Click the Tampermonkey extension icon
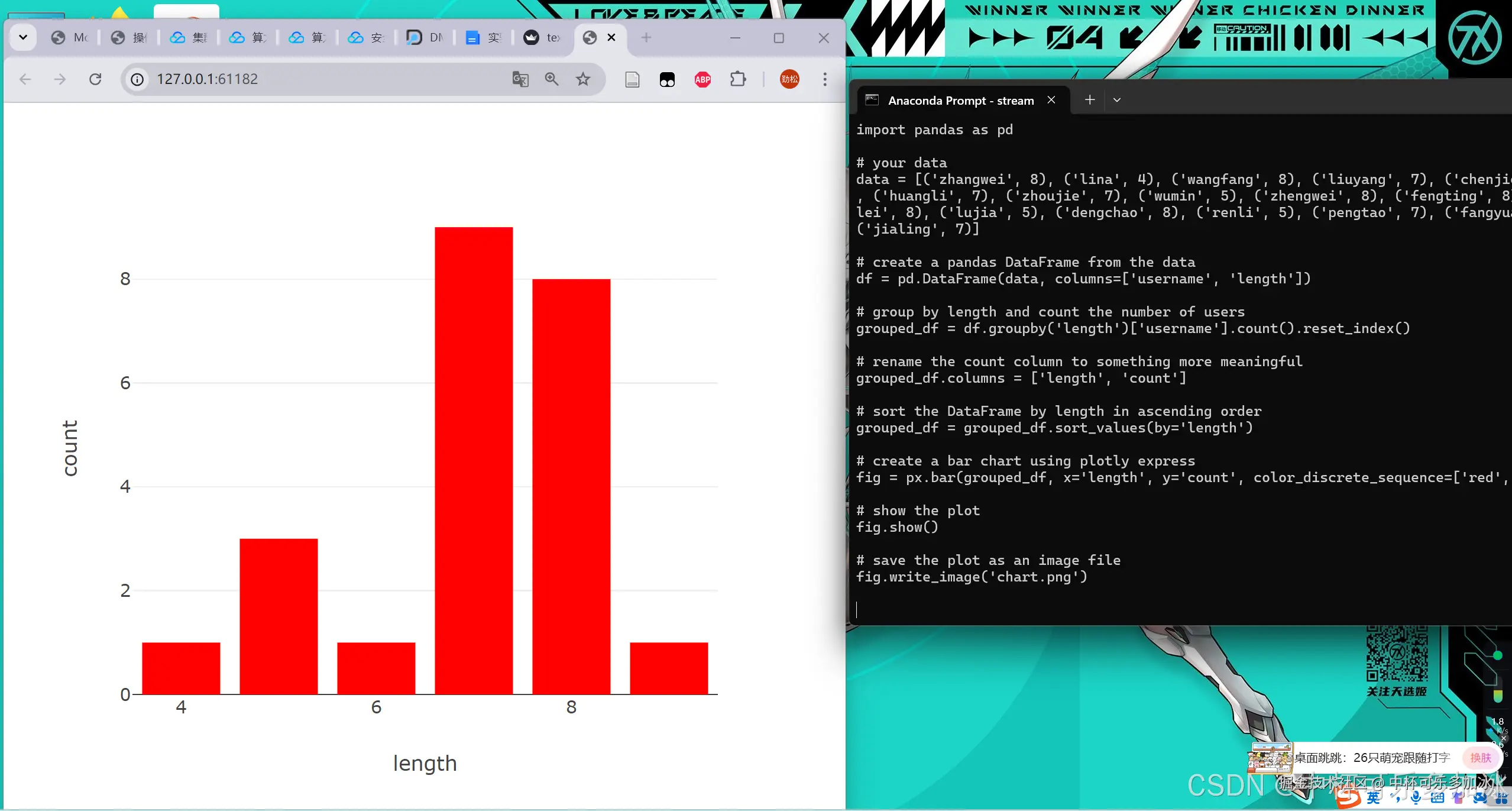 click(x=667, y=79)
